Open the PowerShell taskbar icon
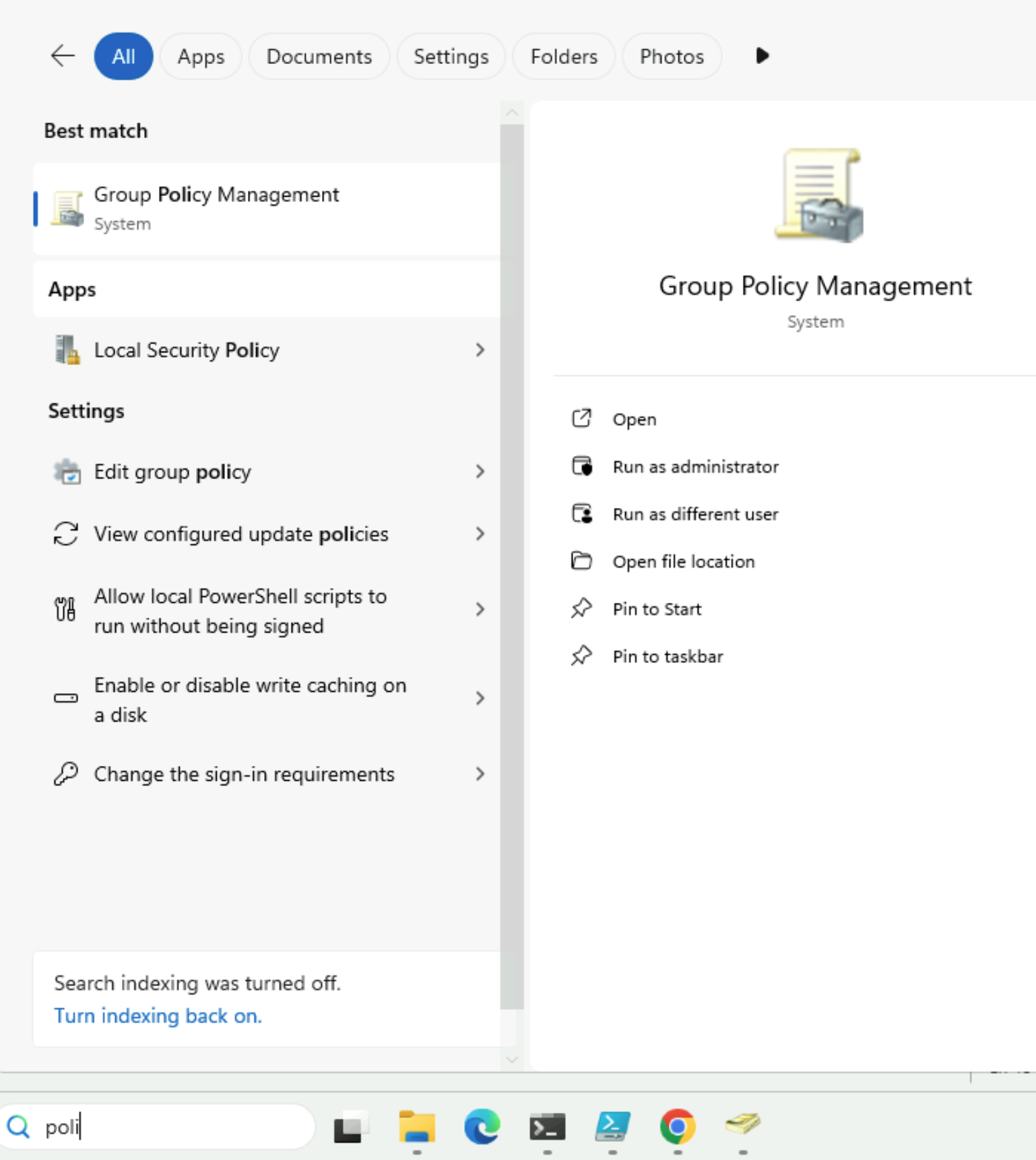Viewport: 1036px width, 1160px height. click(x=612, y=1126)
